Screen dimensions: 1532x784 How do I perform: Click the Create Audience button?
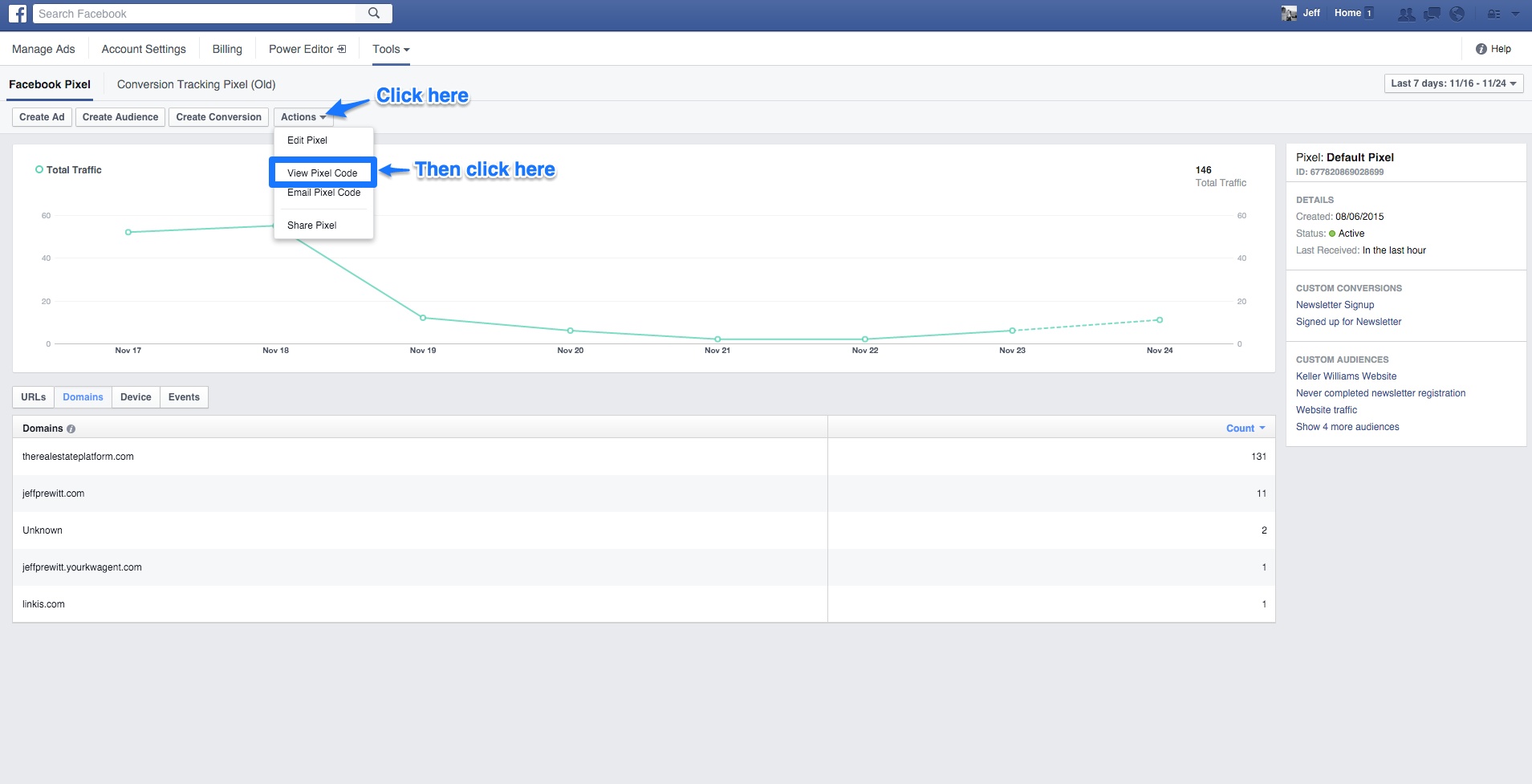click(120, 117)
